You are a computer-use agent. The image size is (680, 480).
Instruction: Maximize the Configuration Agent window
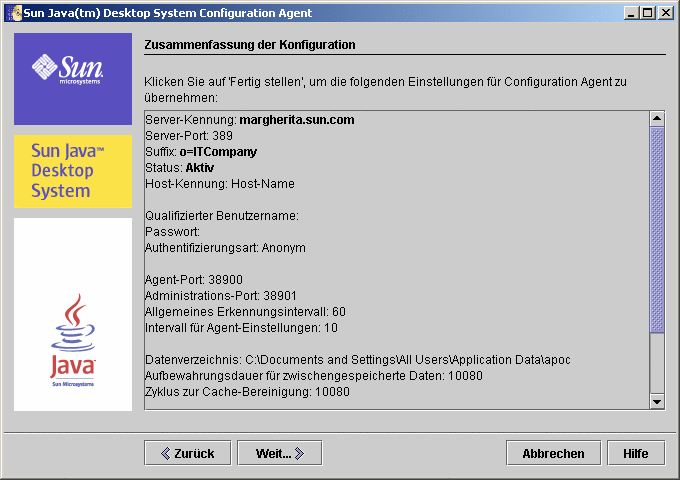click(647, 13)
